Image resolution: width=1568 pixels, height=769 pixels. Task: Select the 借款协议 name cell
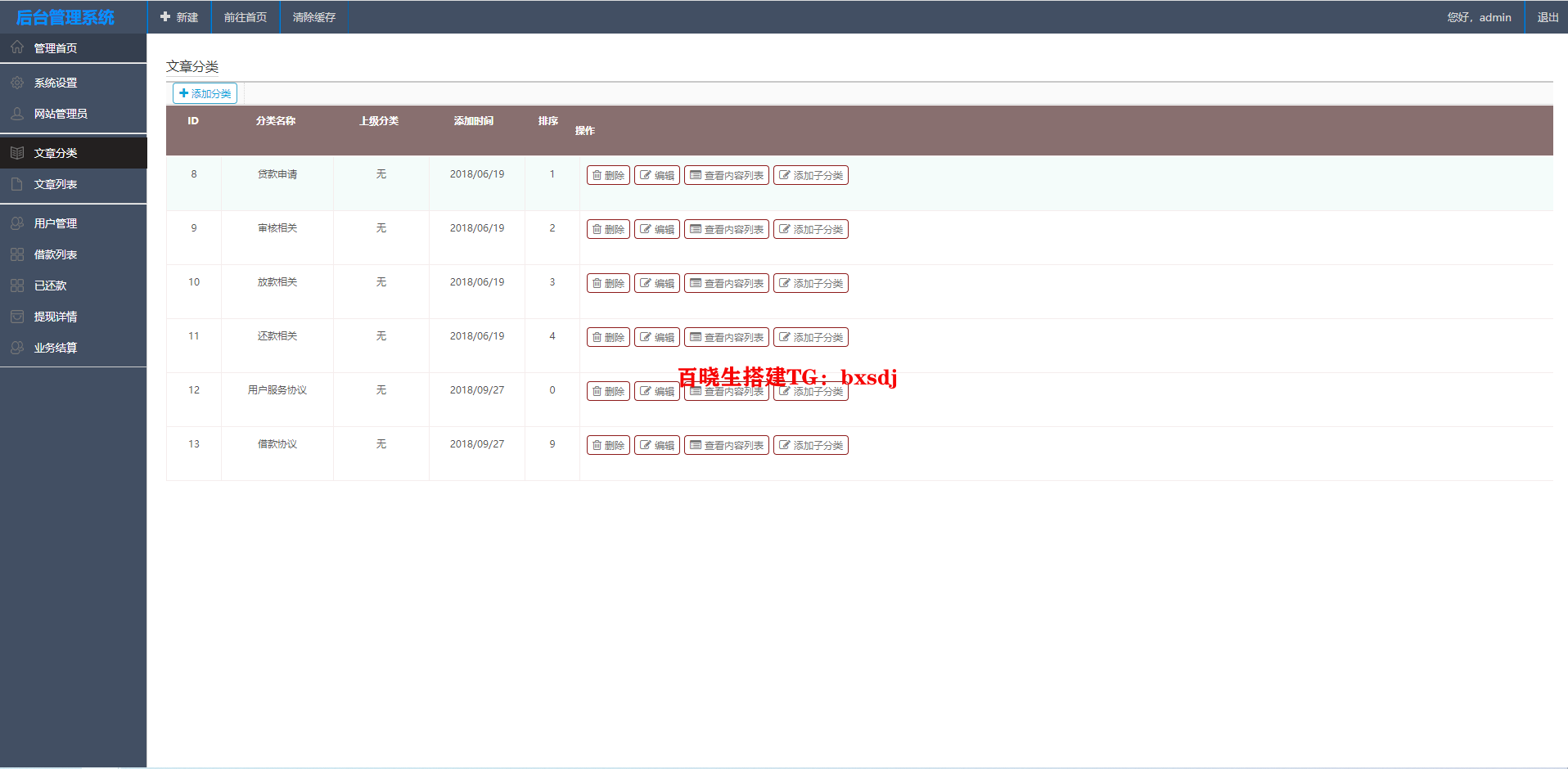tap(277, 444)
